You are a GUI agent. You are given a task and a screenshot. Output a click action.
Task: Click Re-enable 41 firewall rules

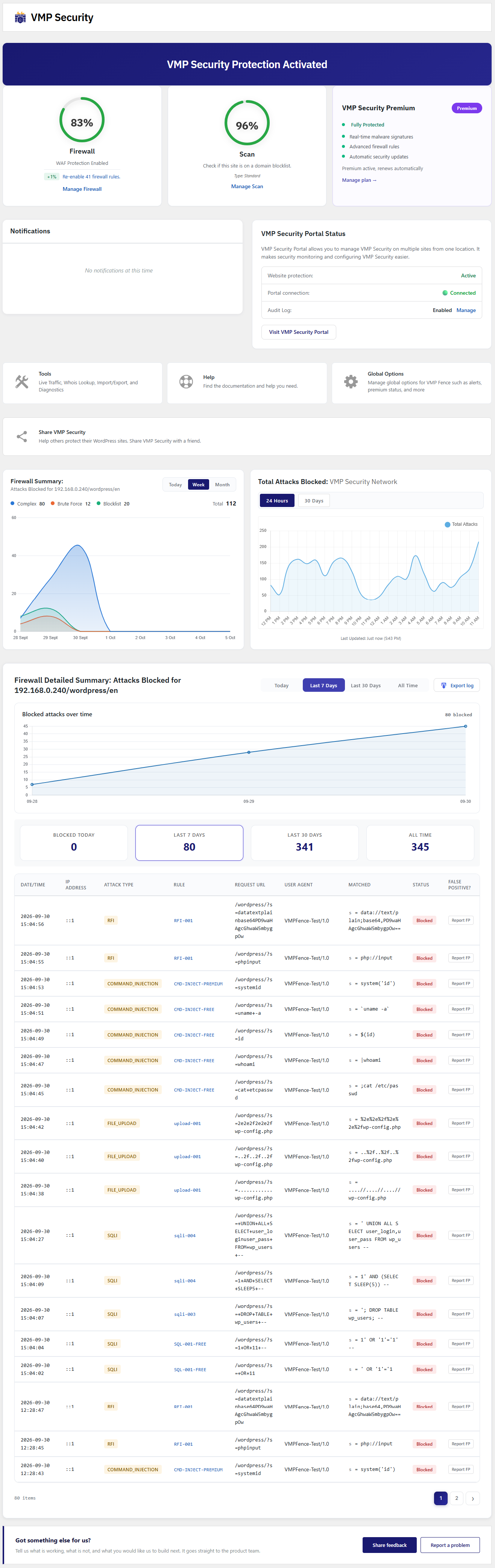coord(91,177)
